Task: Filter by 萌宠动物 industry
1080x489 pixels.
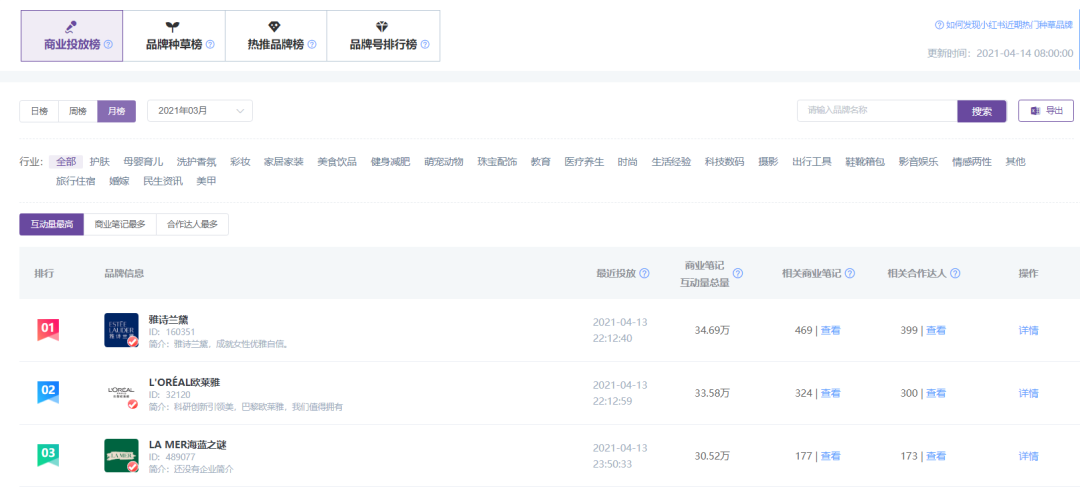Action: [x=444, y=162]
